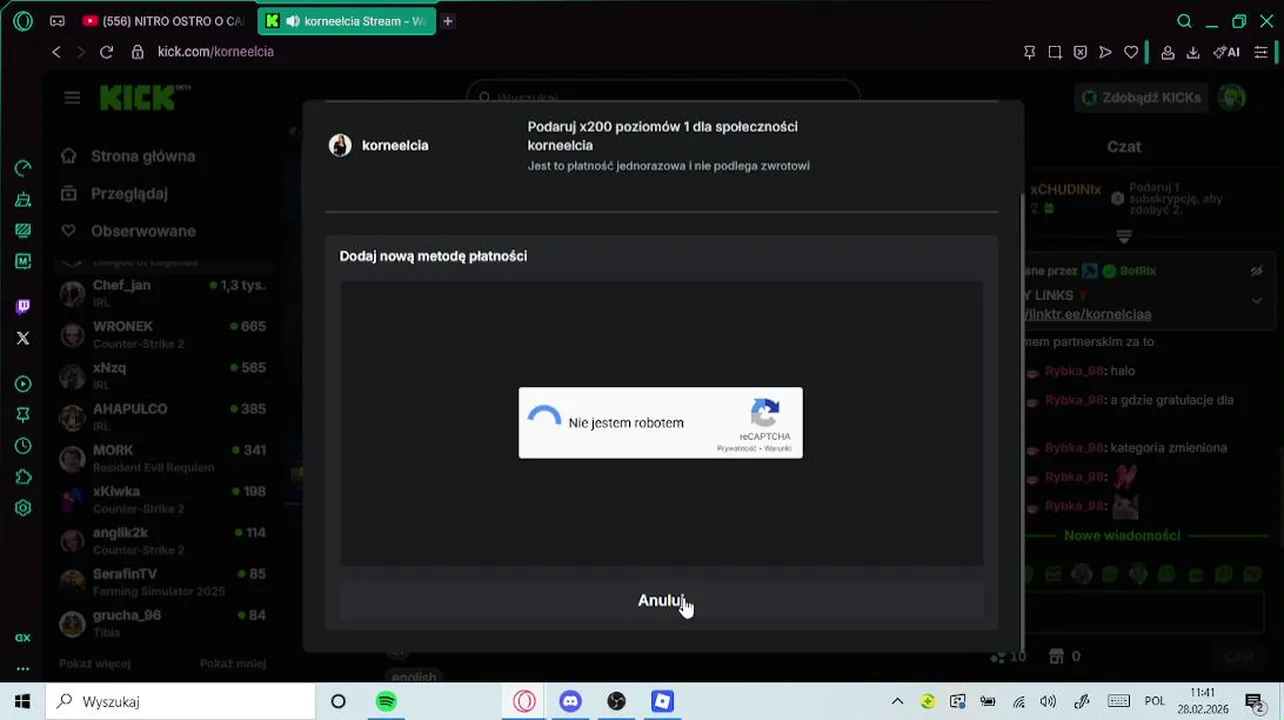Click the Anuluj cancel button
This screenshot has width=1284, height=720.
pos(661,601)
